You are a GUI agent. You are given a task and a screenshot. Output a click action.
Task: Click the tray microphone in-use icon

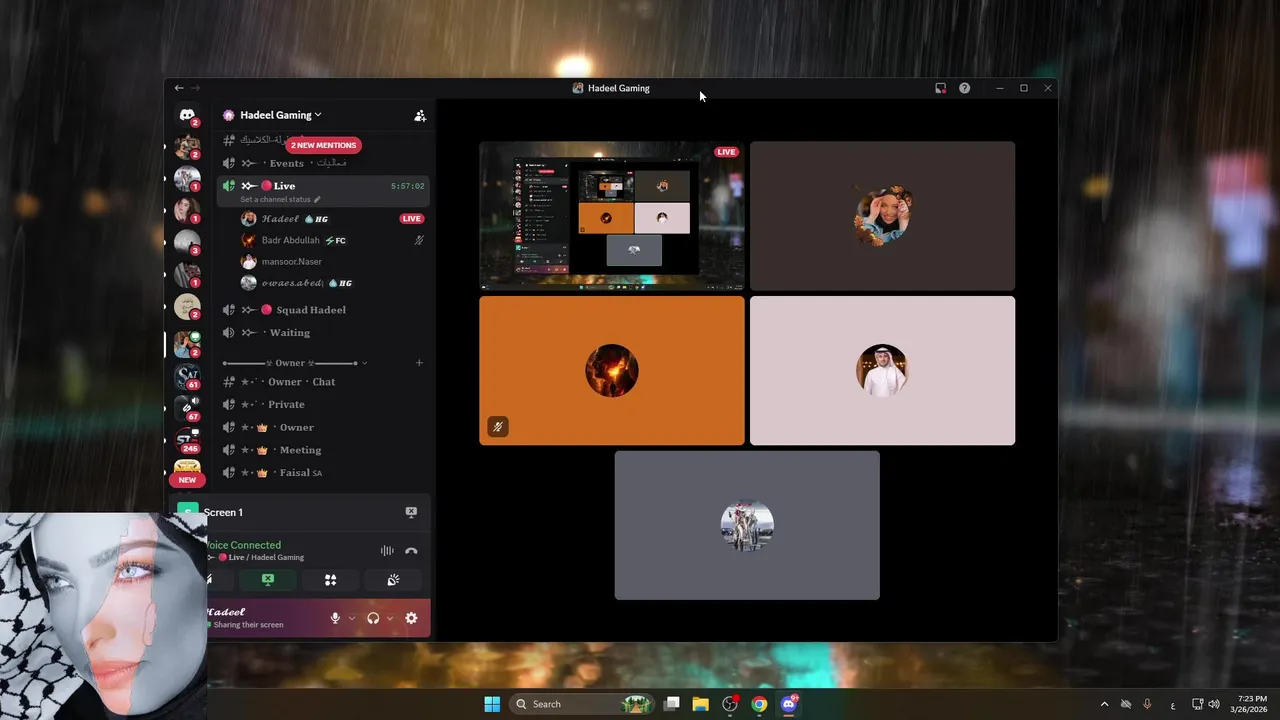point(1147,704)
